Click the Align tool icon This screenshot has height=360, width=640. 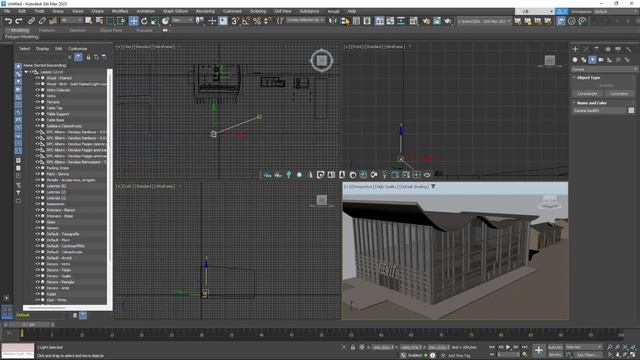click(345, 21)
